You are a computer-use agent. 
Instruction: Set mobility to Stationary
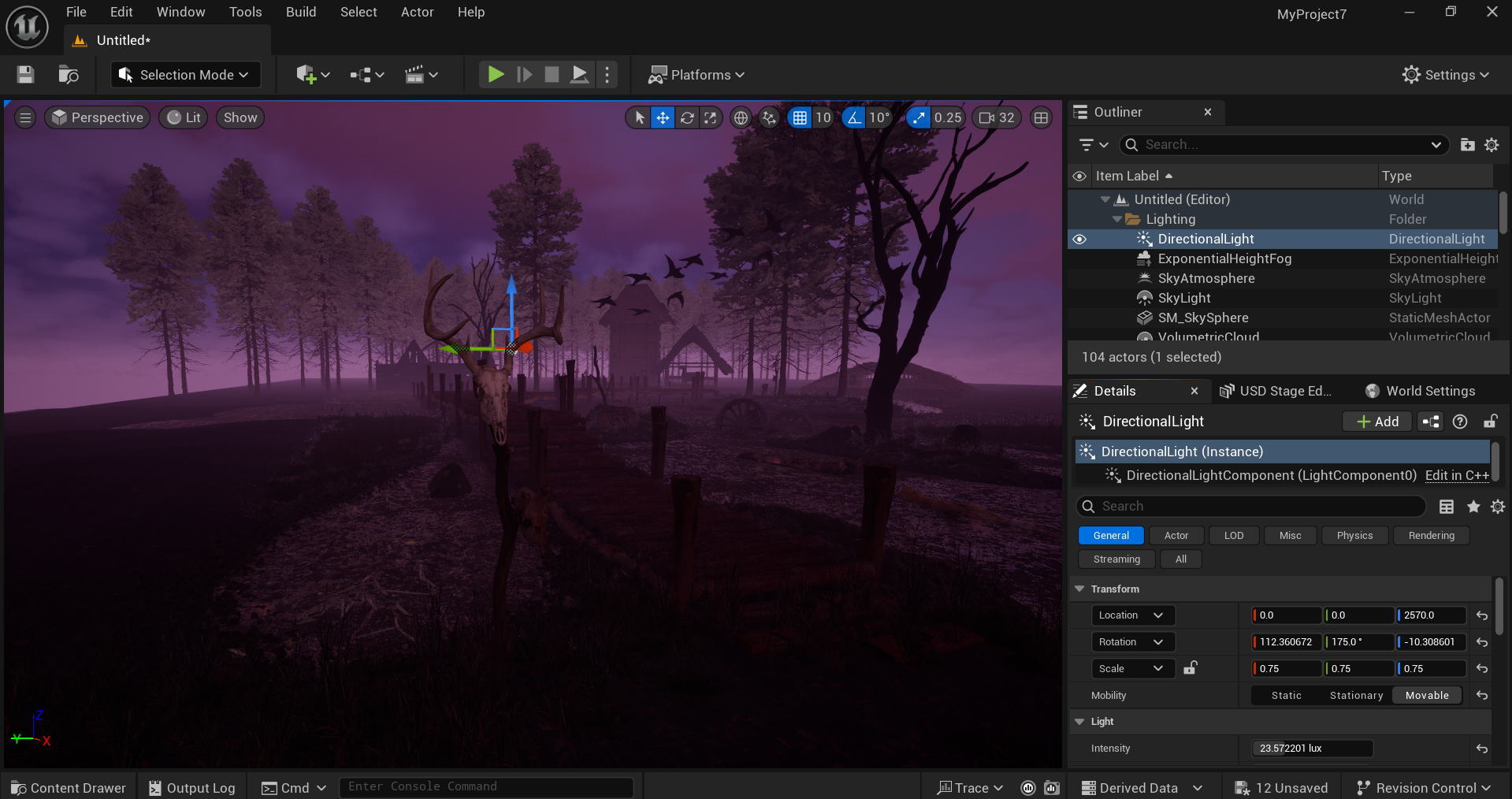[1356, 695]
